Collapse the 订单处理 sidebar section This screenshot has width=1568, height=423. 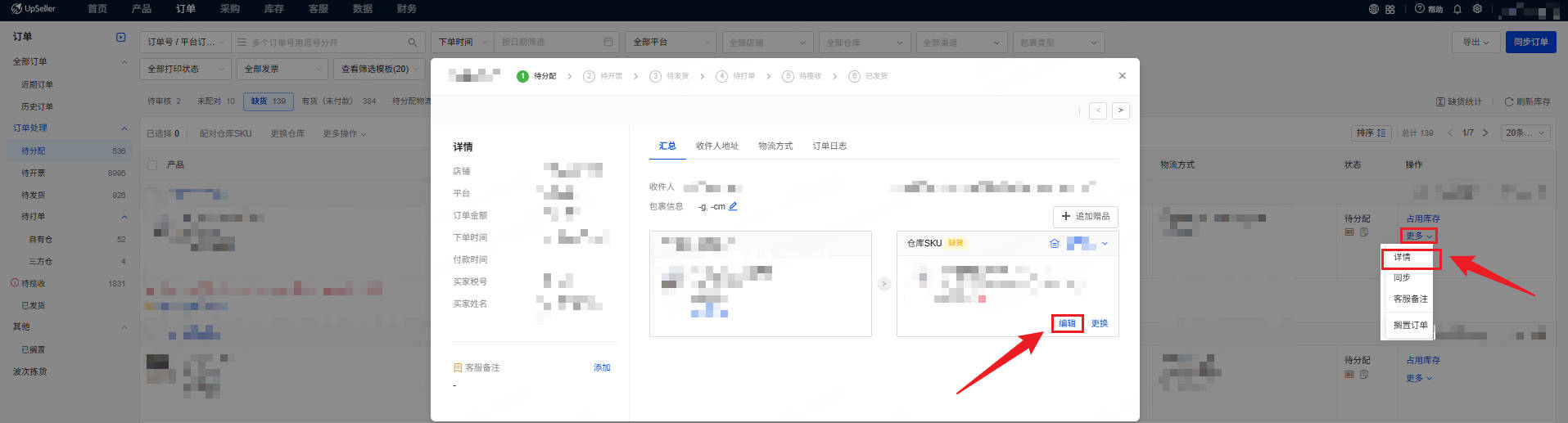[x=124, y=128]
